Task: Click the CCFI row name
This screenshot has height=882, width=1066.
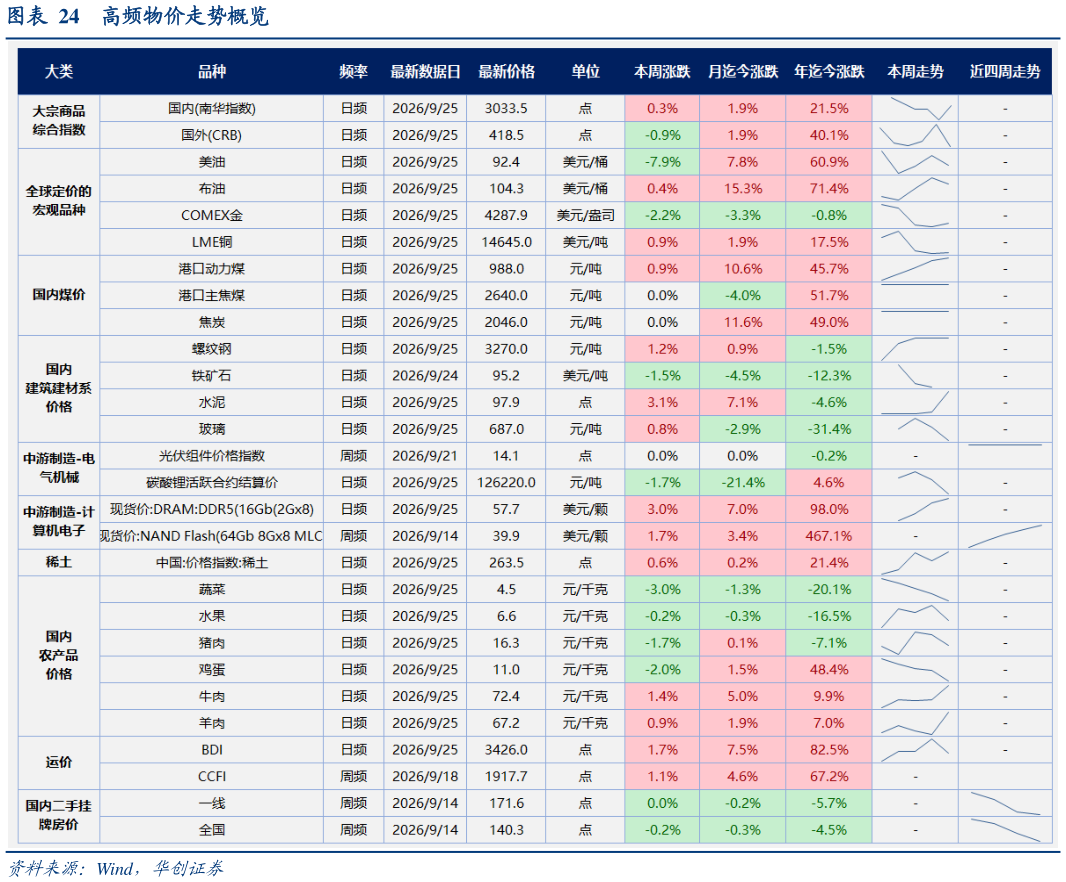Action: click(x=211, y=776)
